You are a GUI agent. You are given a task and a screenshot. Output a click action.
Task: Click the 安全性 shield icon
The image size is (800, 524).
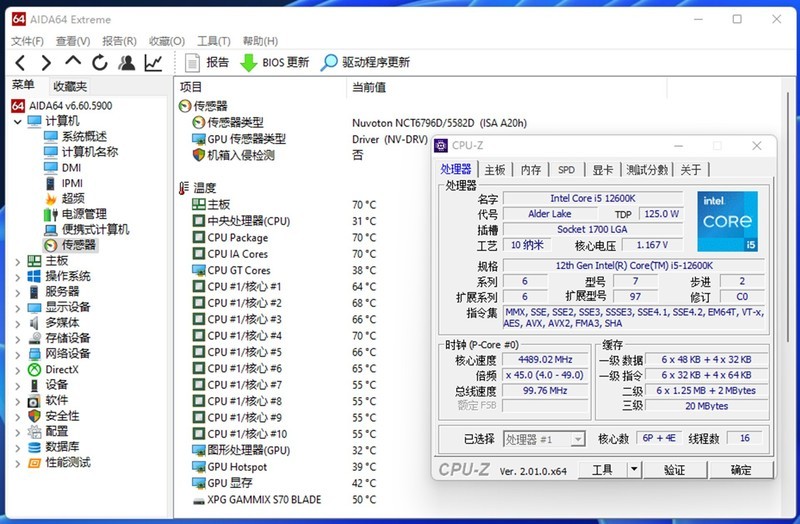click(x=34, y=416)
